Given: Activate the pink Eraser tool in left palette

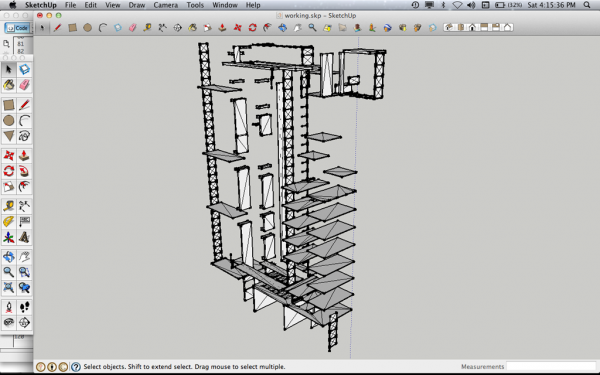Looking at the screenshot, I should click(x=24, y=85).
